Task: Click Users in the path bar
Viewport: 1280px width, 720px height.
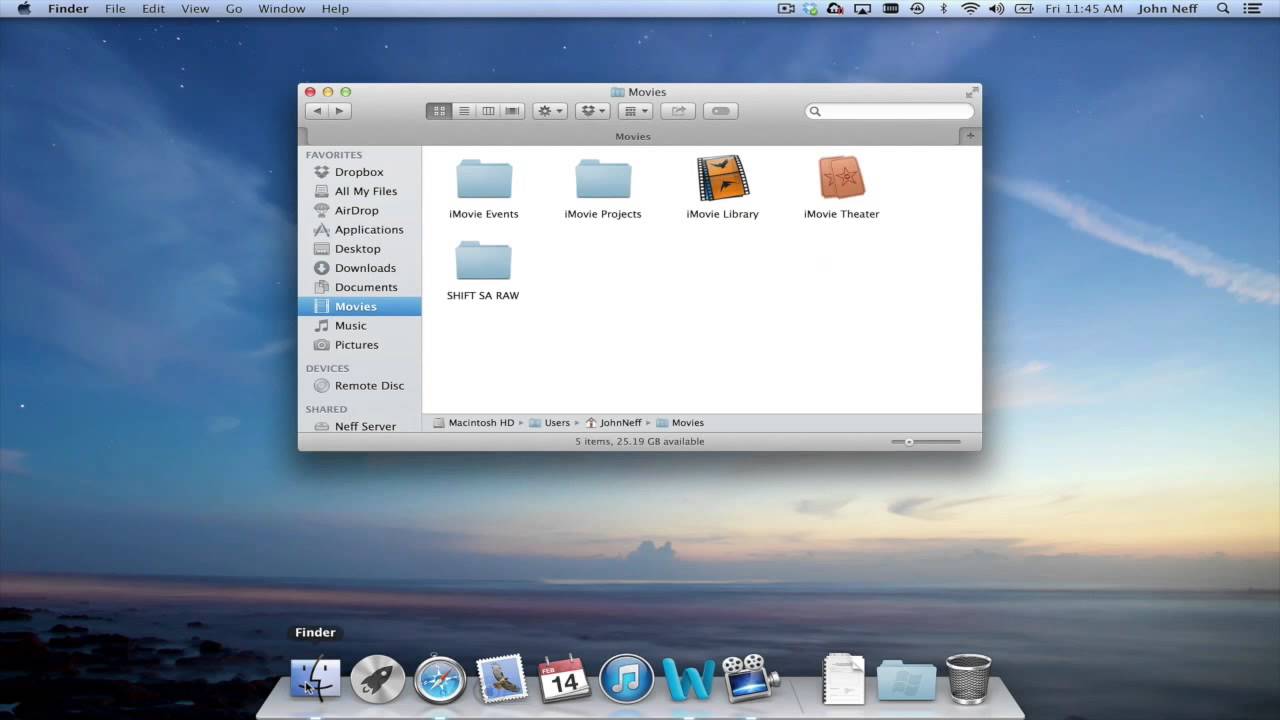Action: click(549, 423)
